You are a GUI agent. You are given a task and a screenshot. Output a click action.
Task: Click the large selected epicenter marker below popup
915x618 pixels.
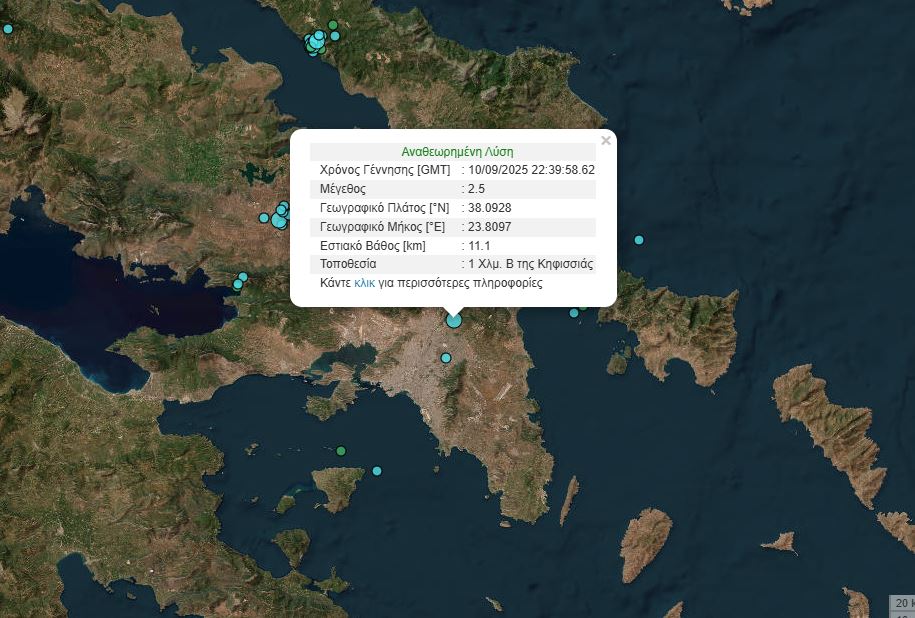454,320
